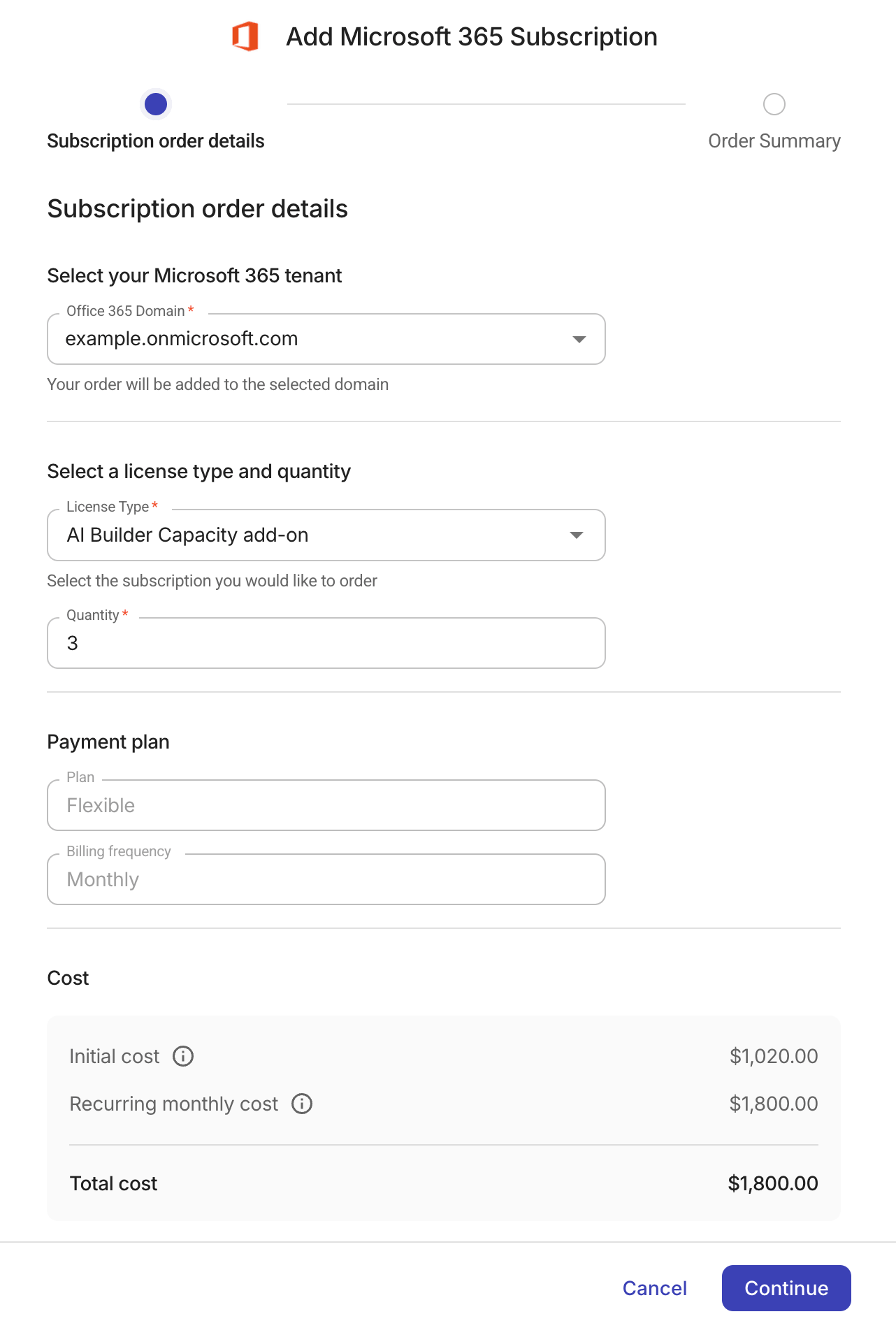This screenshot has height=1328, width=896.
Task: Click the Billing frequency field showing Monthly
Action: point(326,879)
